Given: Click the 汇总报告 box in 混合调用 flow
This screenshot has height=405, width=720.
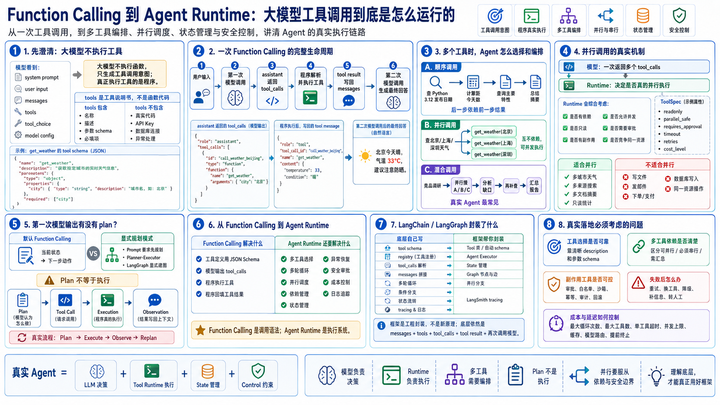Looking at the screenshot, I should coord(534,186).
